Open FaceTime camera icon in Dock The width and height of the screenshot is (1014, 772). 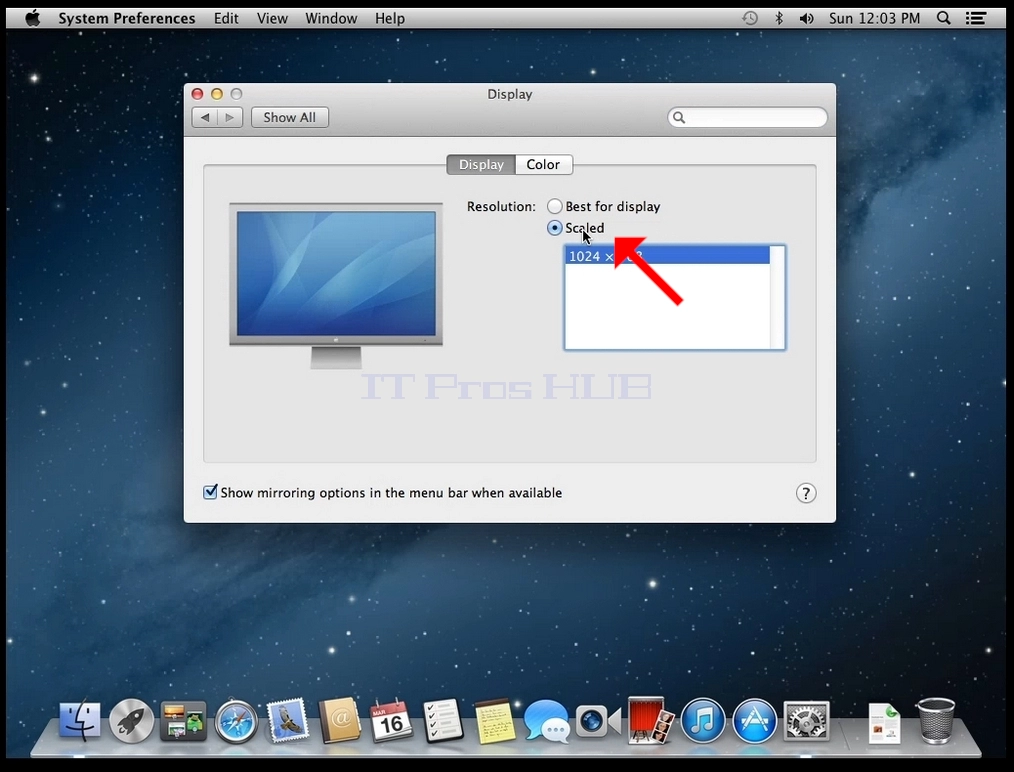(598, 721)
